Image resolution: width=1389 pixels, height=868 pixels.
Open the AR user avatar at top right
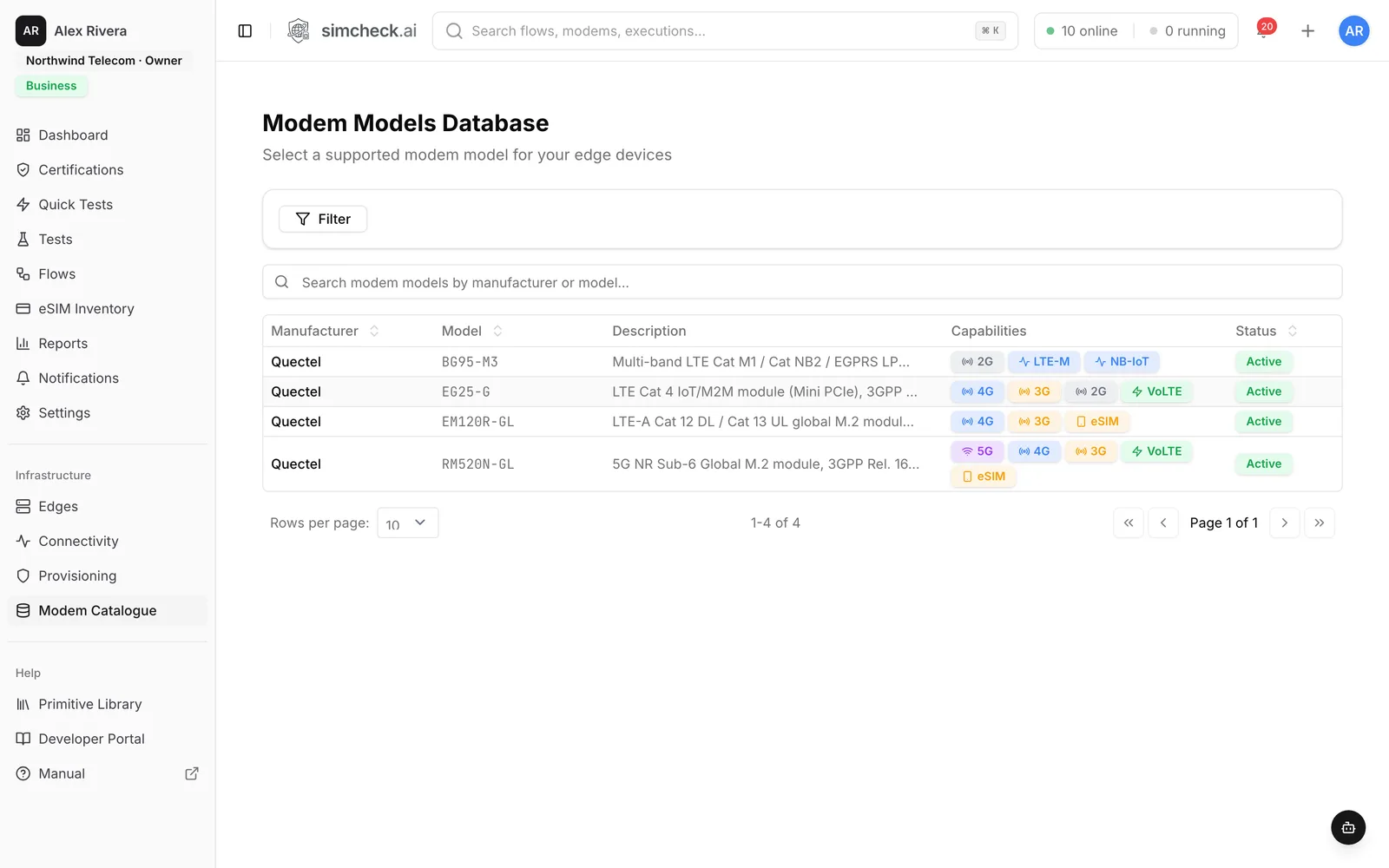pyautogui.click(x=1353, y=31)
